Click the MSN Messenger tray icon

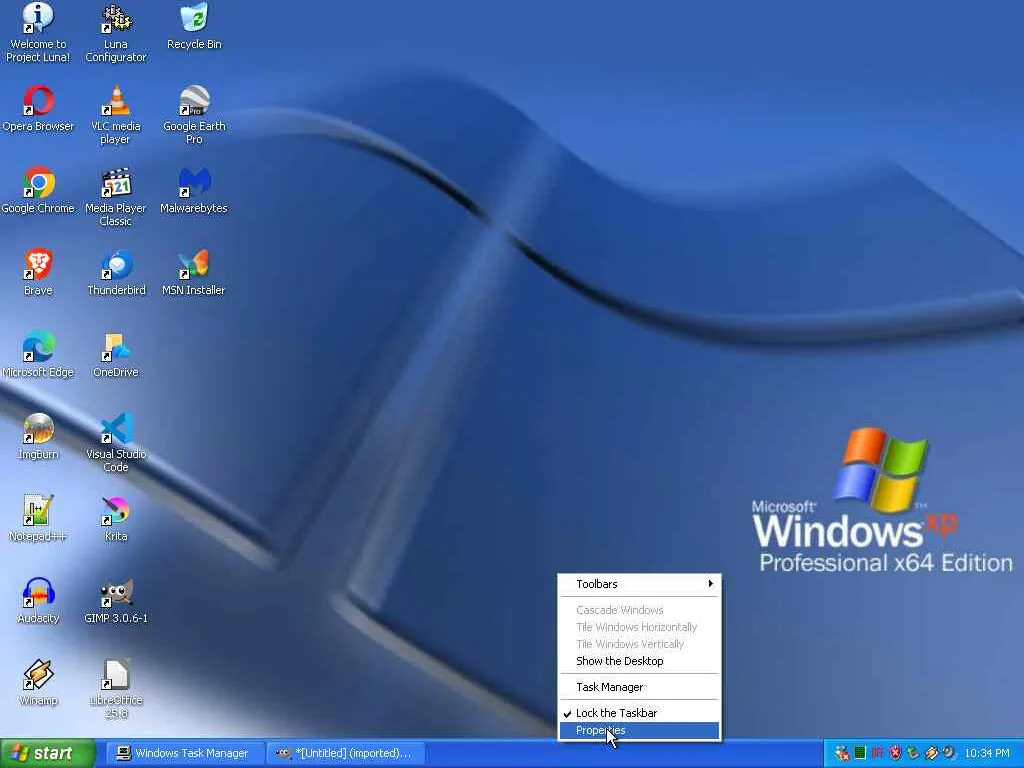click(x=842, y=754)
